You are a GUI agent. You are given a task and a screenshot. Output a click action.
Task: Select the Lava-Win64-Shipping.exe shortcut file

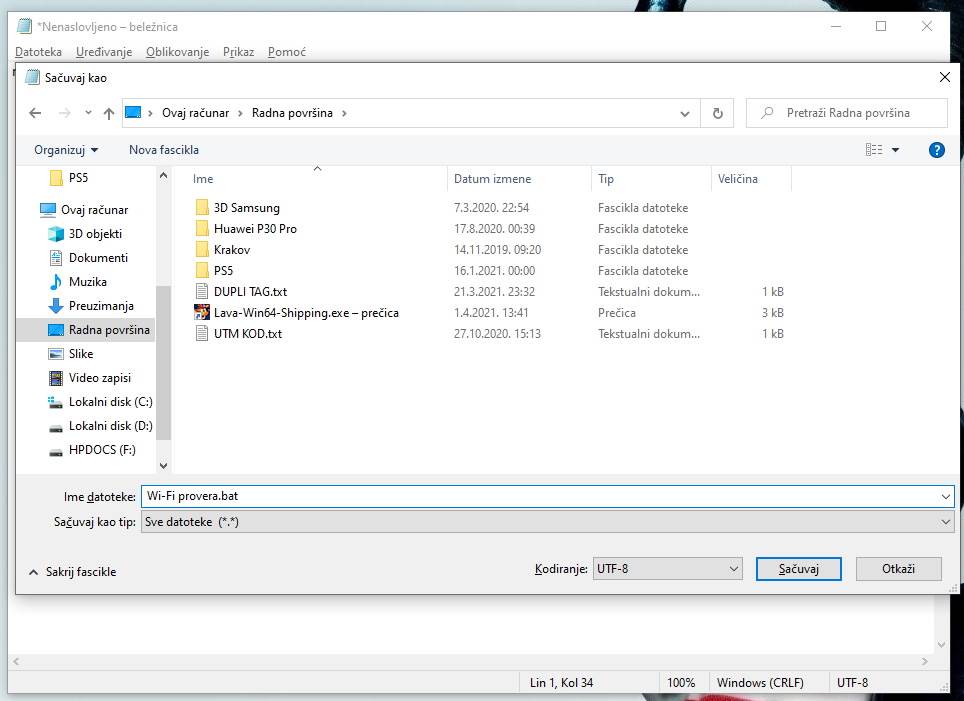click(305, 313)
